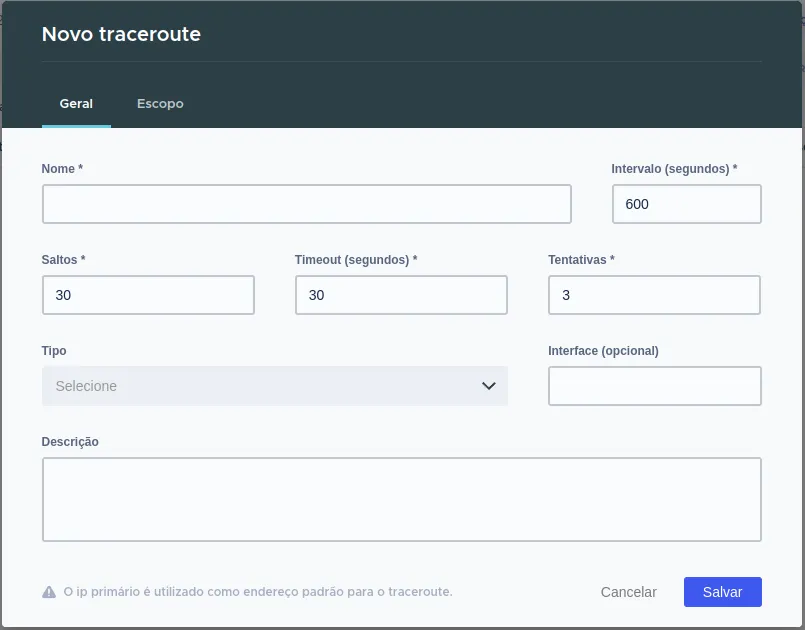Open the Escopo tab
805x630 pixels.
[160, 104]
